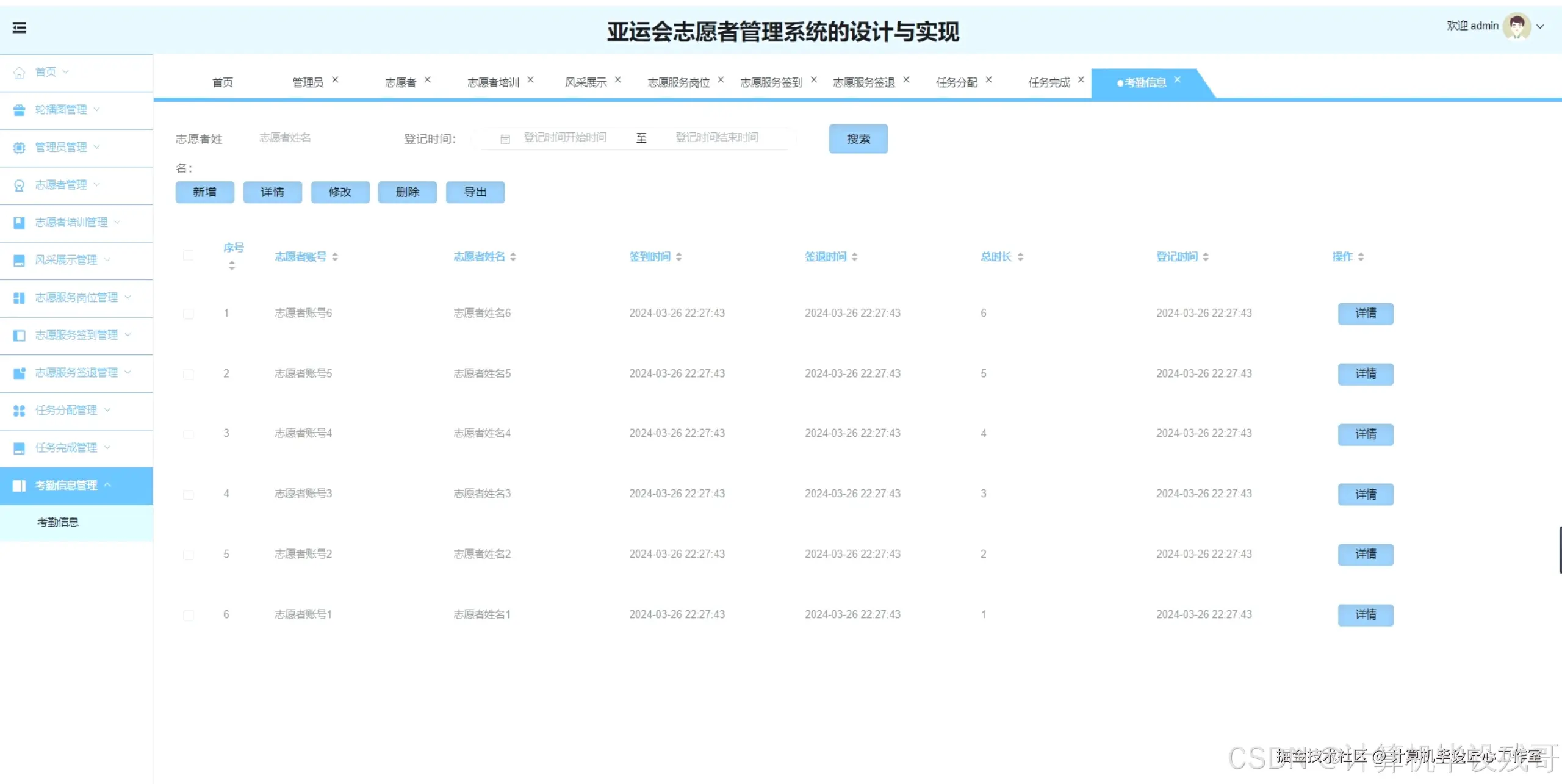Check the checkbox for 志愿者账号6 row

[189, 314]
